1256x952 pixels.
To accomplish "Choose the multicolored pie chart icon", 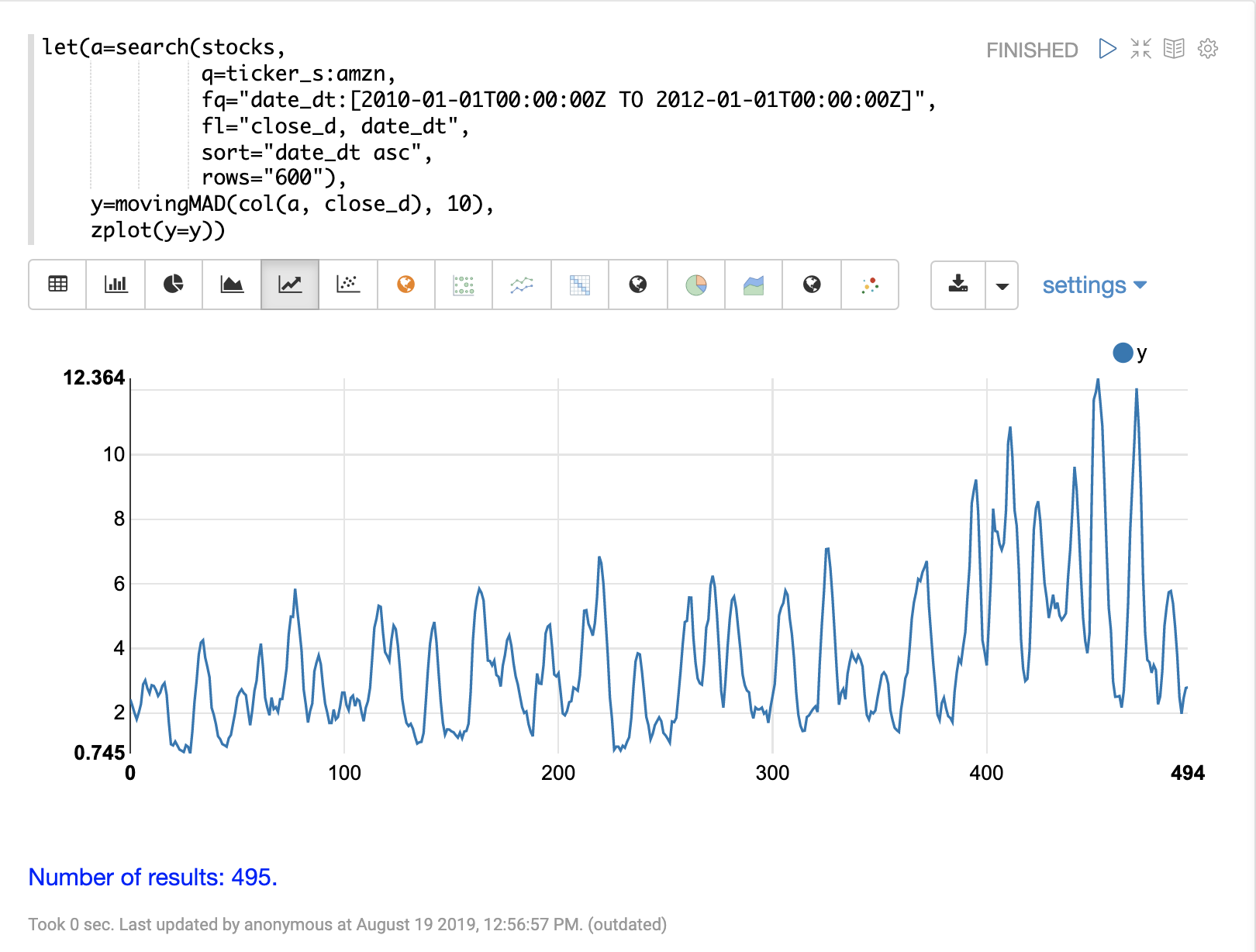I will (x=696, y=285).
